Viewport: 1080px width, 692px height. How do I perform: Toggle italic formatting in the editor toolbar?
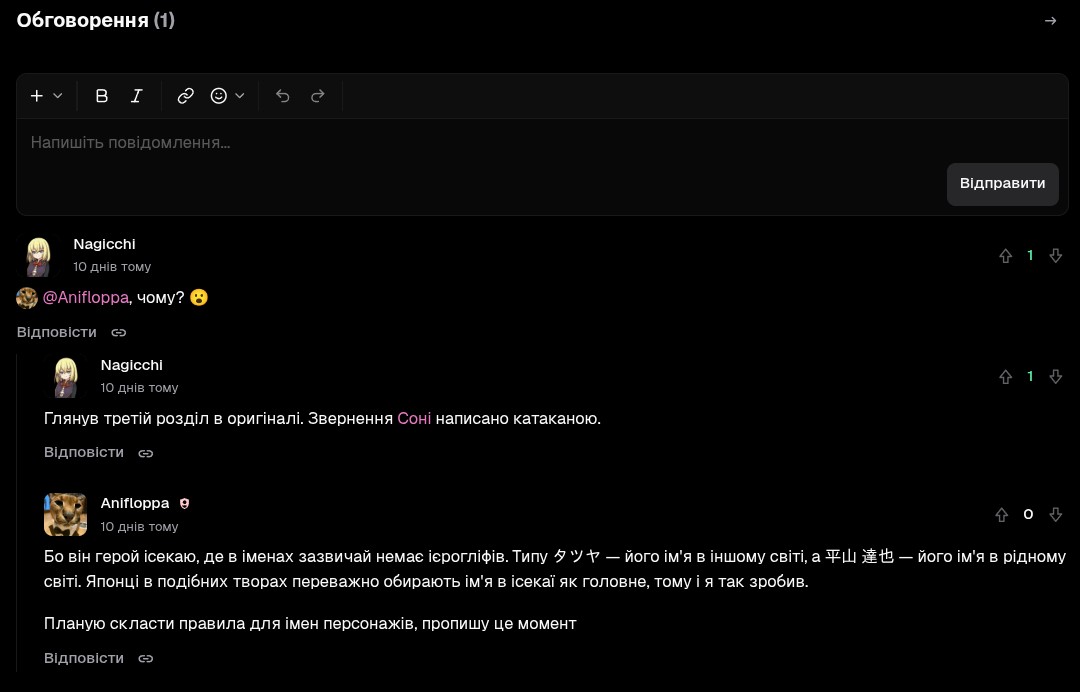pos(136,96)
